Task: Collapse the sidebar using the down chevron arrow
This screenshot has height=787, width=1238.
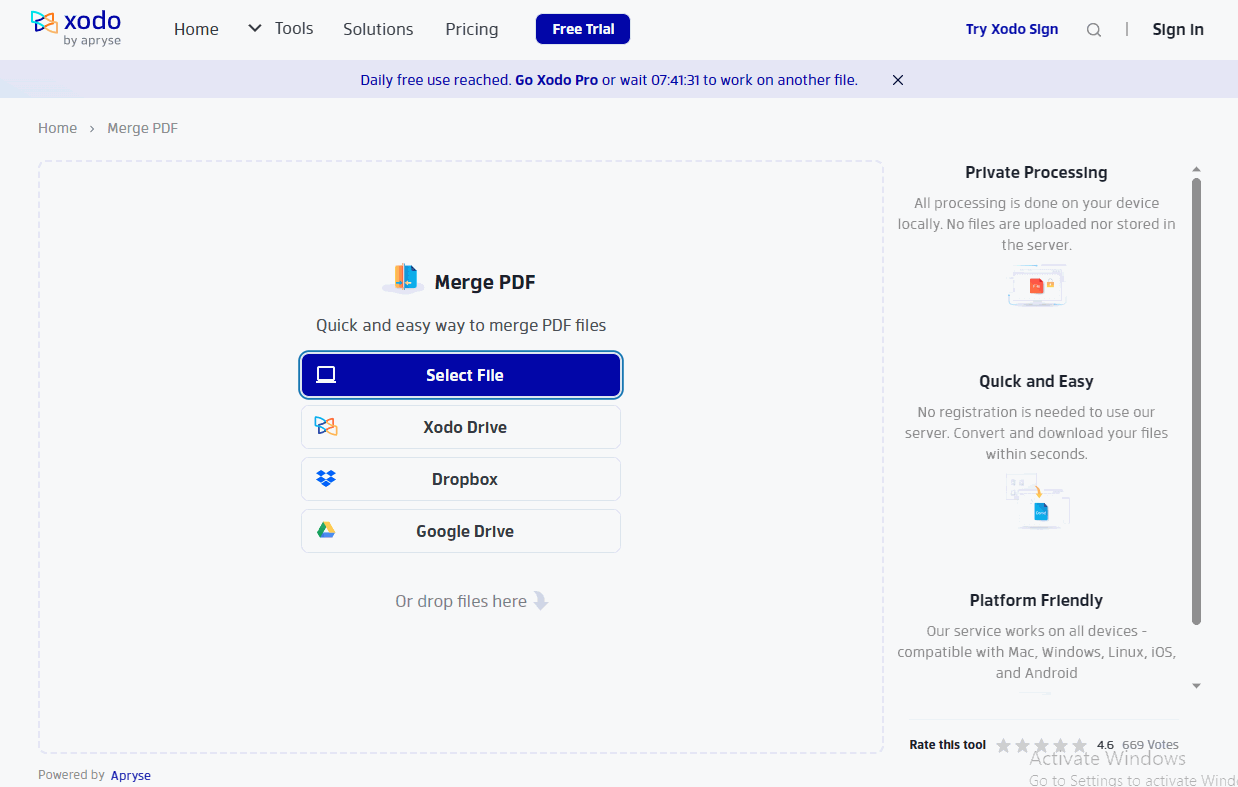Action: pos(1196,686)
